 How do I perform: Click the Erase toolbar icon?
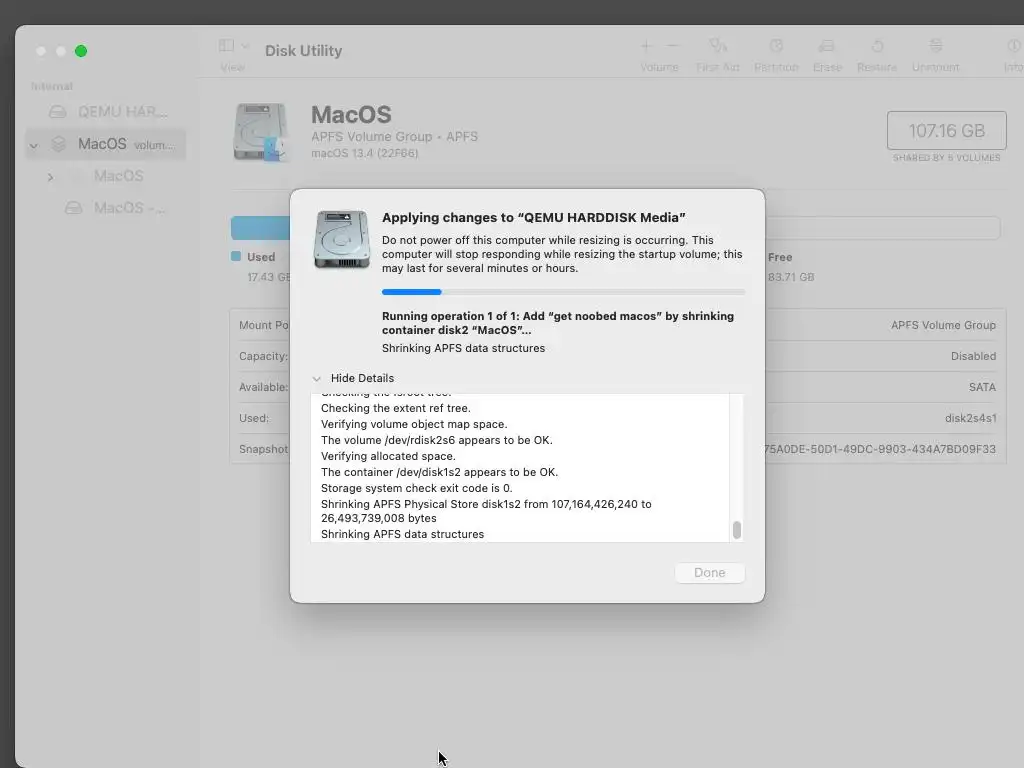[x=827, y=45]
